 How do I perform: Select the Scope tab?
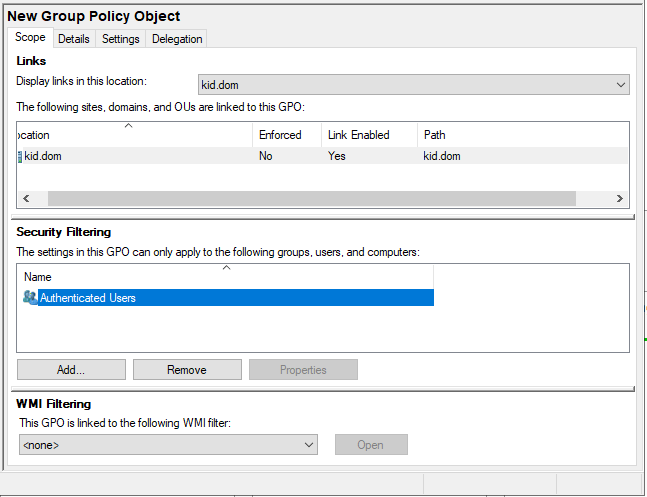pyautogui.click(x=30, y=38)
